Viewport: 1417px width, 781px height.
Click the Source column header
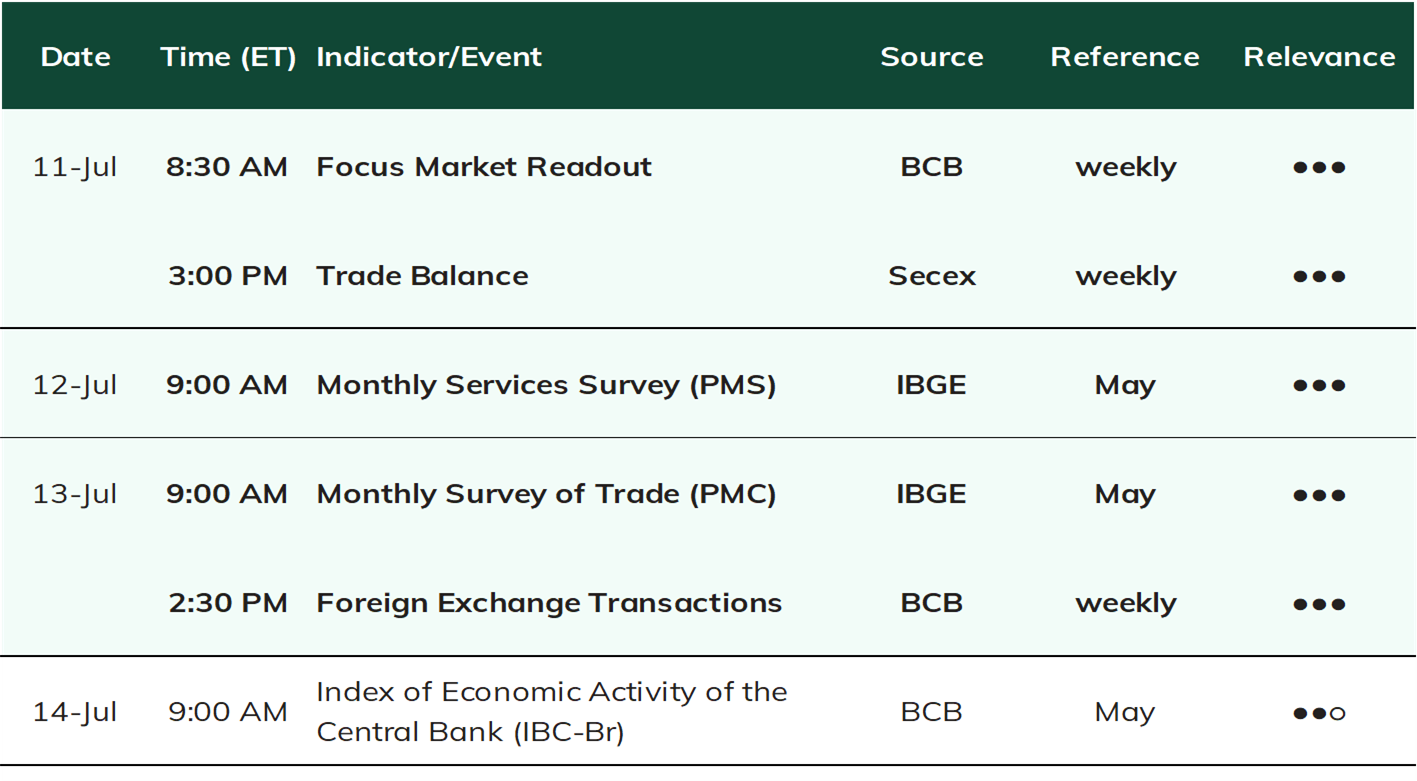click(x=932, y=57)
